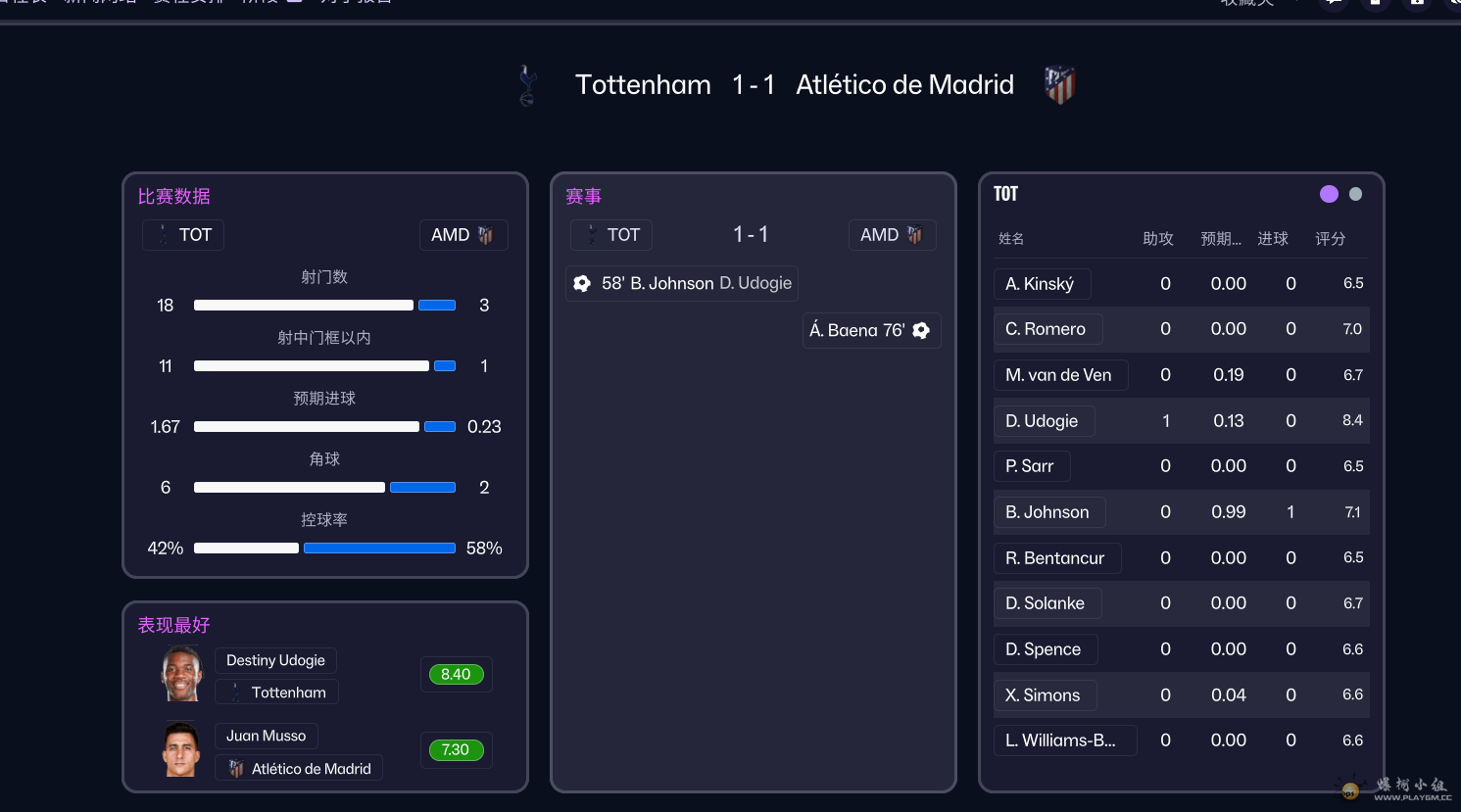Sort player table by 评分 column
The height and width of the screenshot is (812, 1461).
(x=1330, y=239)
